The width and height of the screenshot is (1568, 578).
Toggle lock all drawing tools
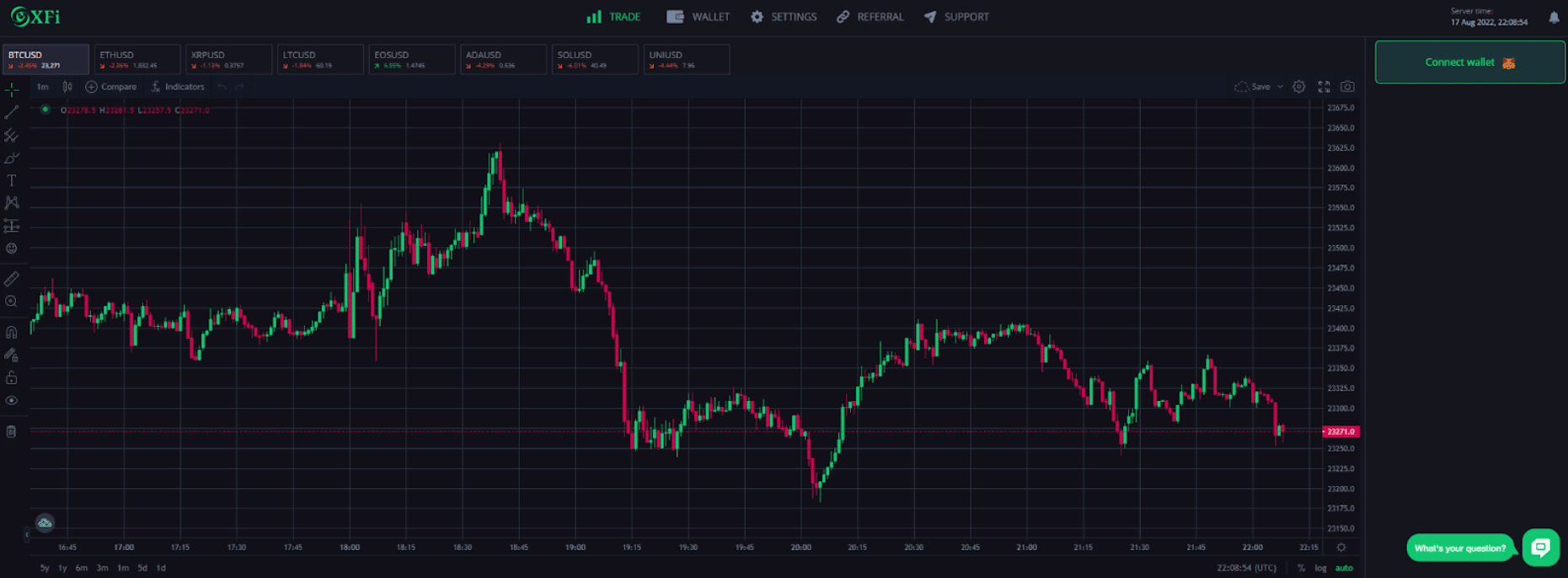(11, 377)
